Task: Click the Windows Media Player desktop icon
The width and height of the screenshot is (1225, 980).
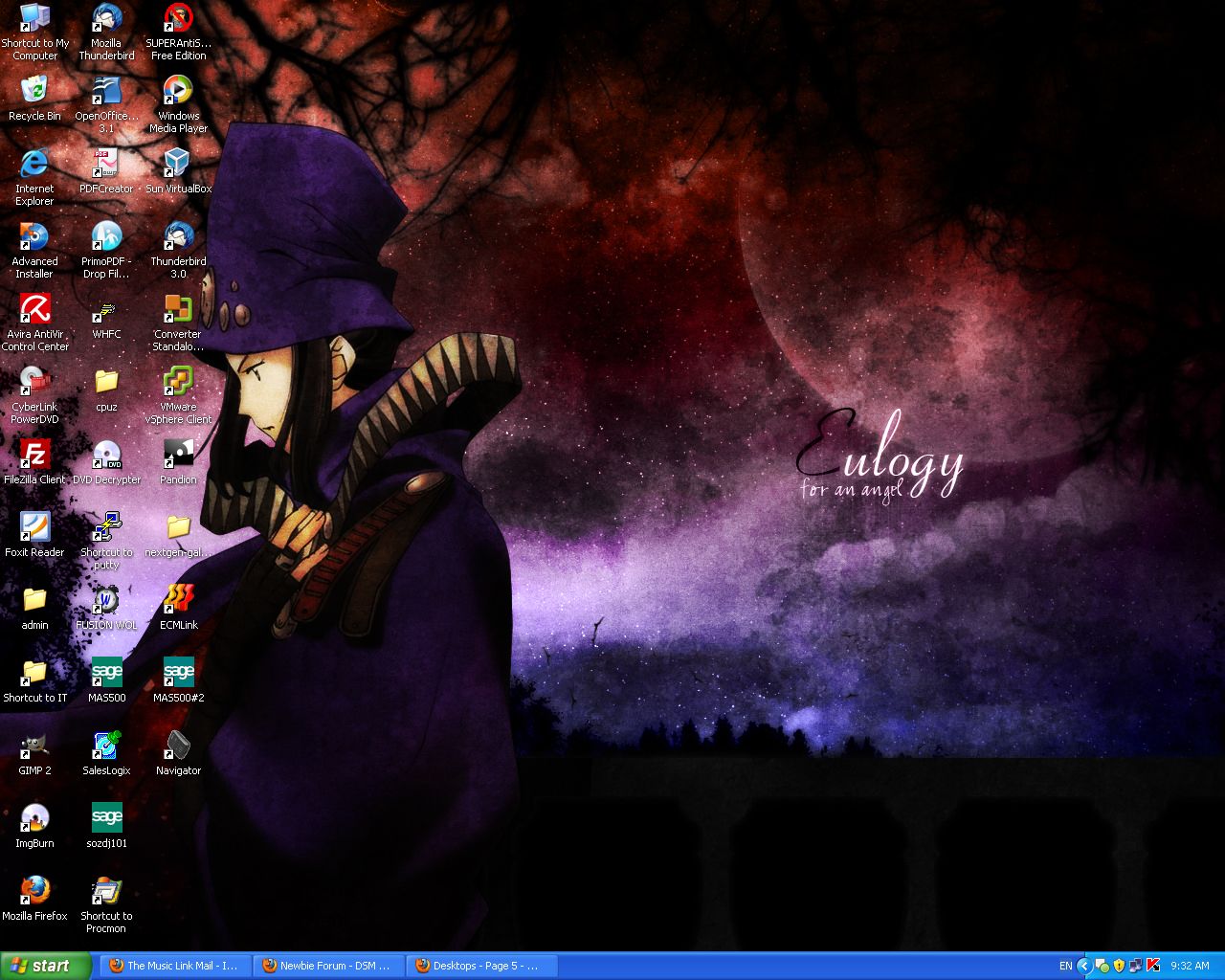Action: pyautogui.click(x=178, y=104)
